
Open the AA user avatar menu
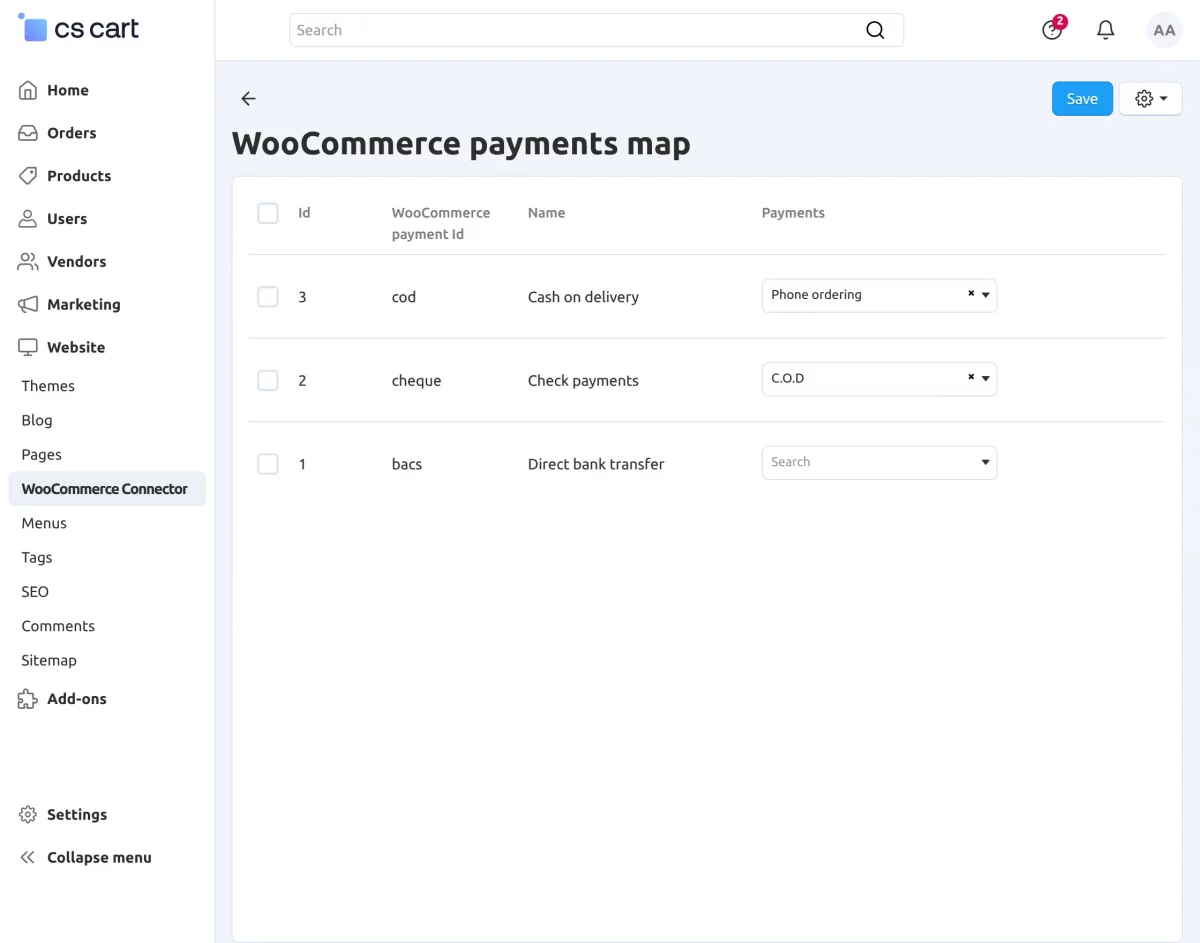pyautogui.click(x=1164, y=30)
